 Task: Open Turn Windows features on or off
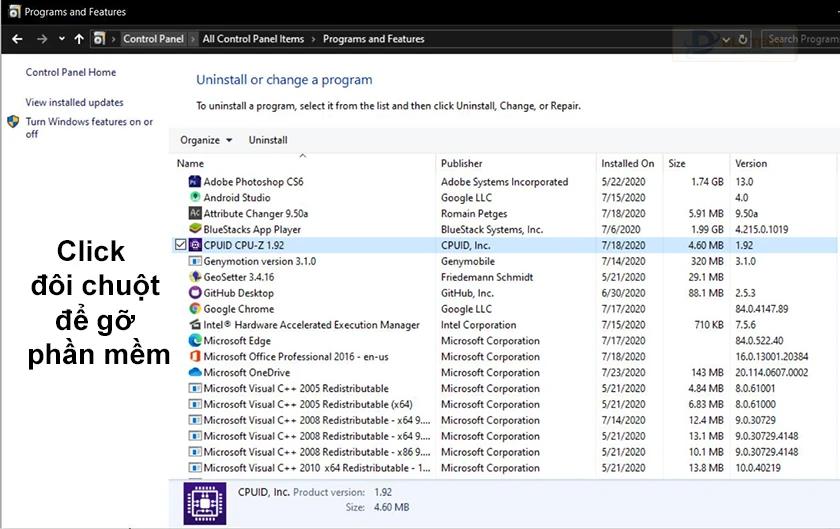(x=89, y=128)
